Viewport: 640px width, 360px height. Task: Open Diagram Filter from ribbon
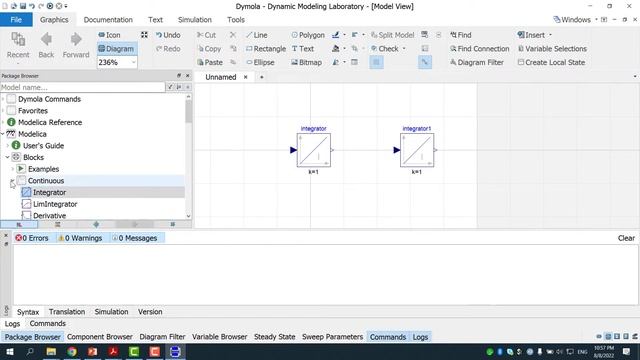tap(477, 62)
